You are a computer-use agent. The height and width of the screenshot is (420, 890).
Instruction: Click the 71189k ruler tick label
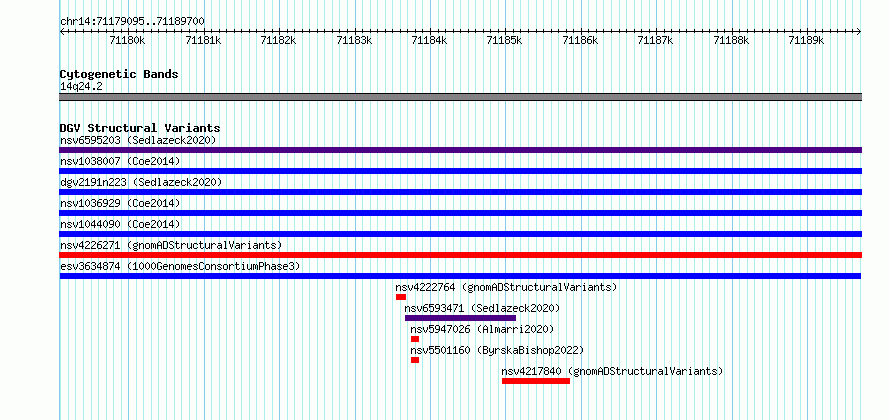(807, 40)
